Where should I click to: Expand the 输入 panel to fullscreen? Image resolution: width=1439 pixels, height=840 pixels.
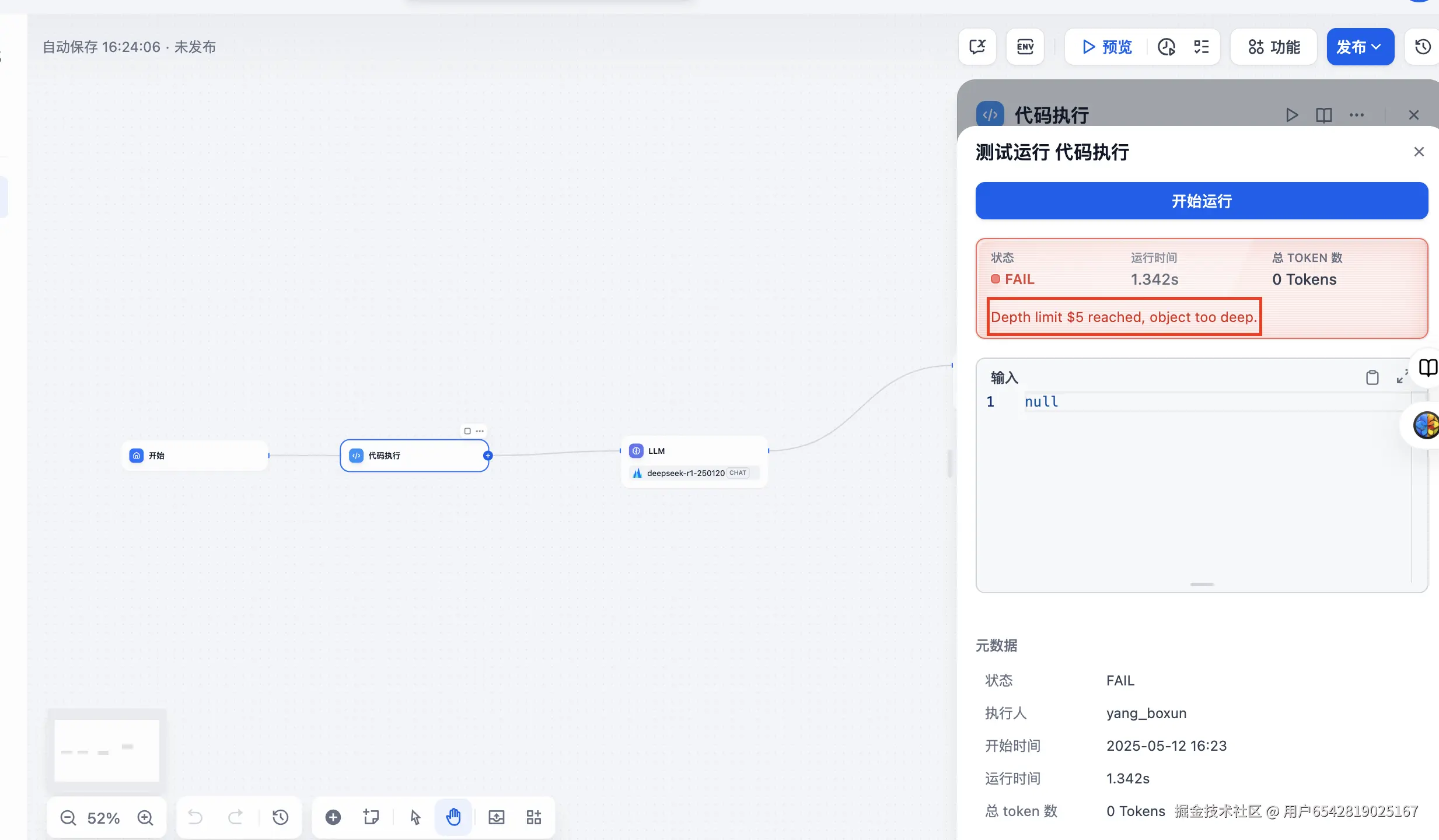1402,377
